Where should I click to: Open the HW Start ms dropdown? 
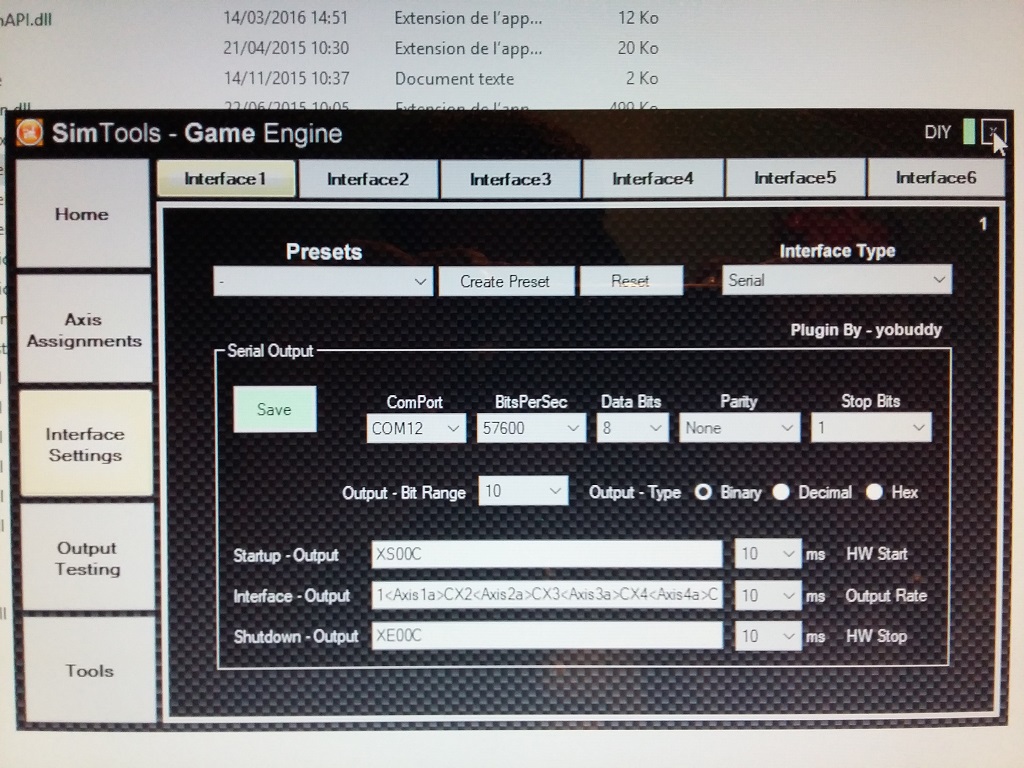pyautogui.click(x=768, y=554)
